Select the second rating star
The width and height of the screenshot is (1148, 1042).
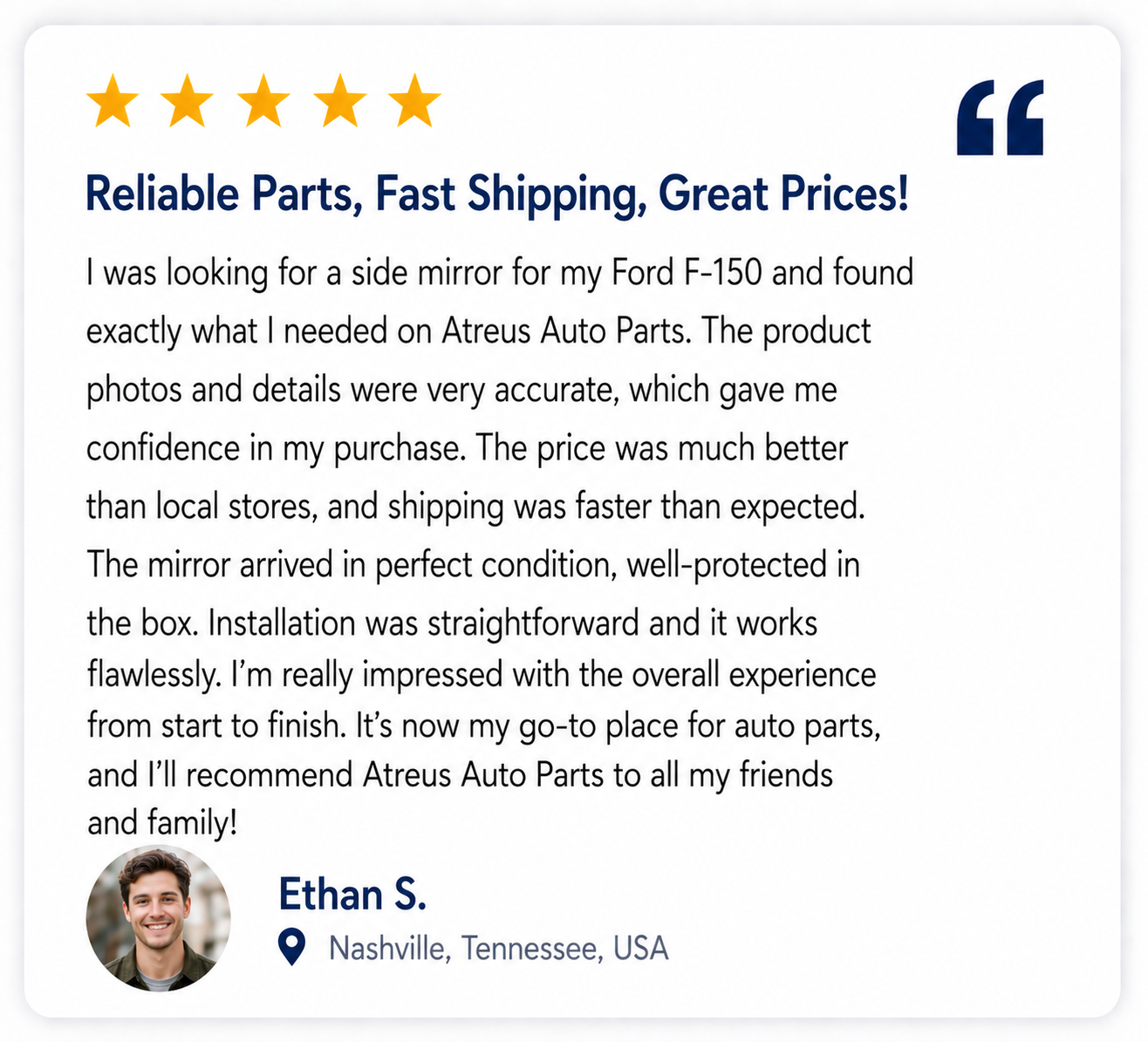(x=188, y=101)
